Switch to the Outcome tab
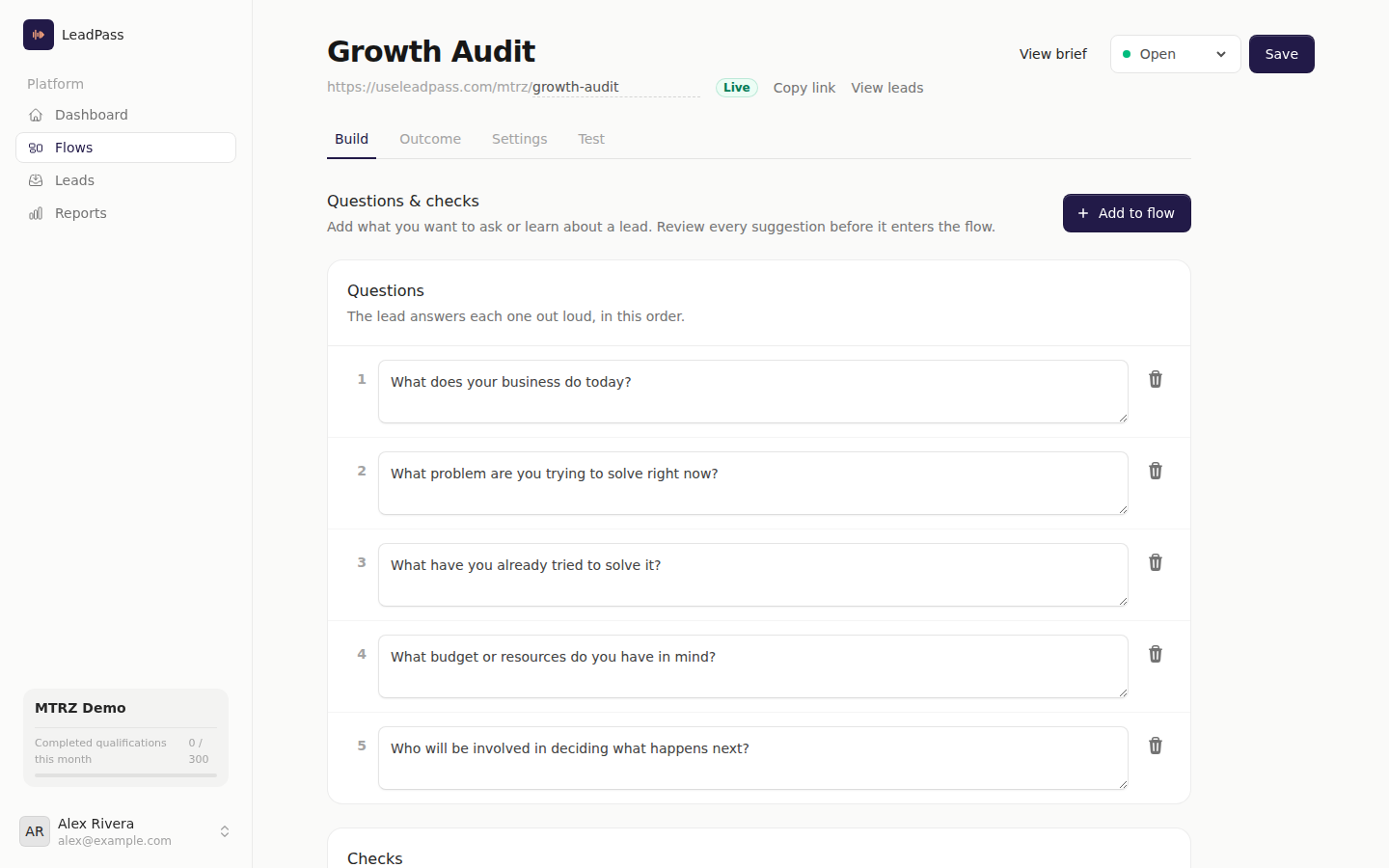 pyautogui.click(x=430, y=139)
